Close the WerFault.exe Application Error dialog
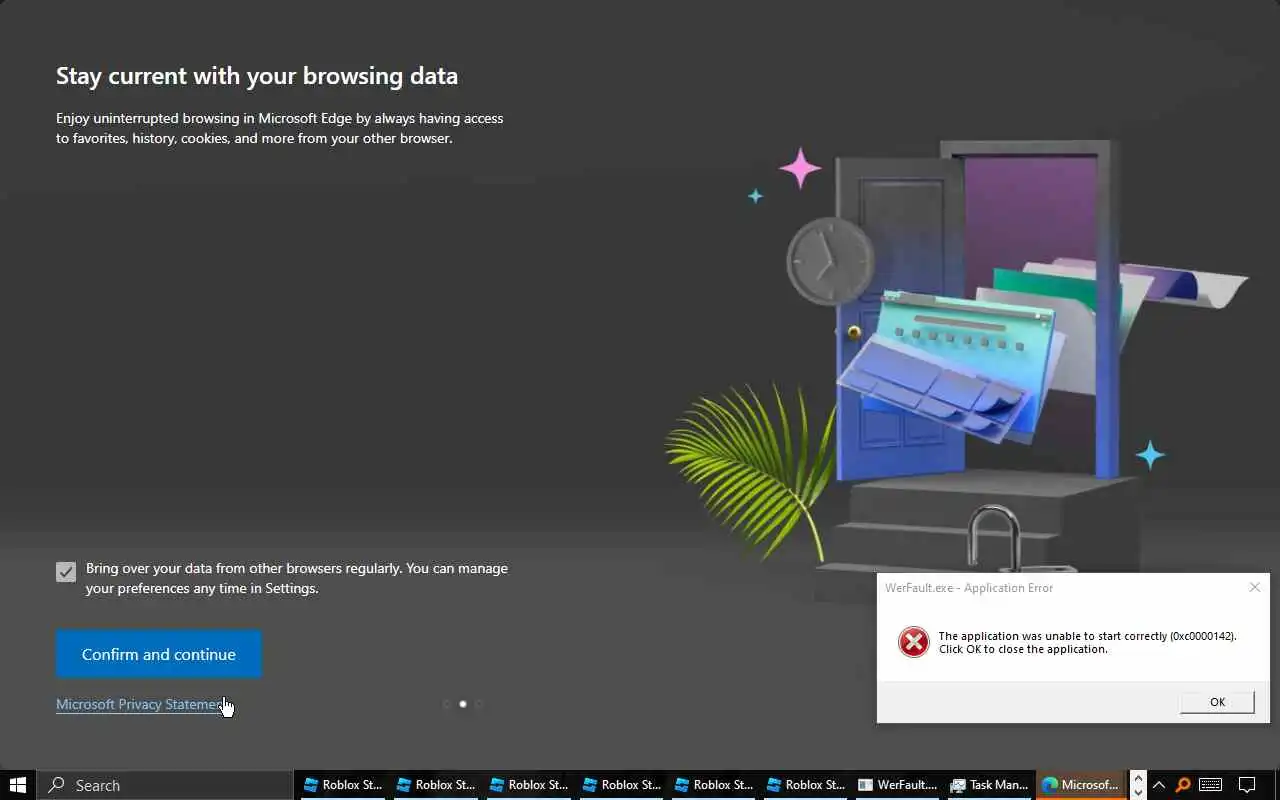 pos(1254,587)
